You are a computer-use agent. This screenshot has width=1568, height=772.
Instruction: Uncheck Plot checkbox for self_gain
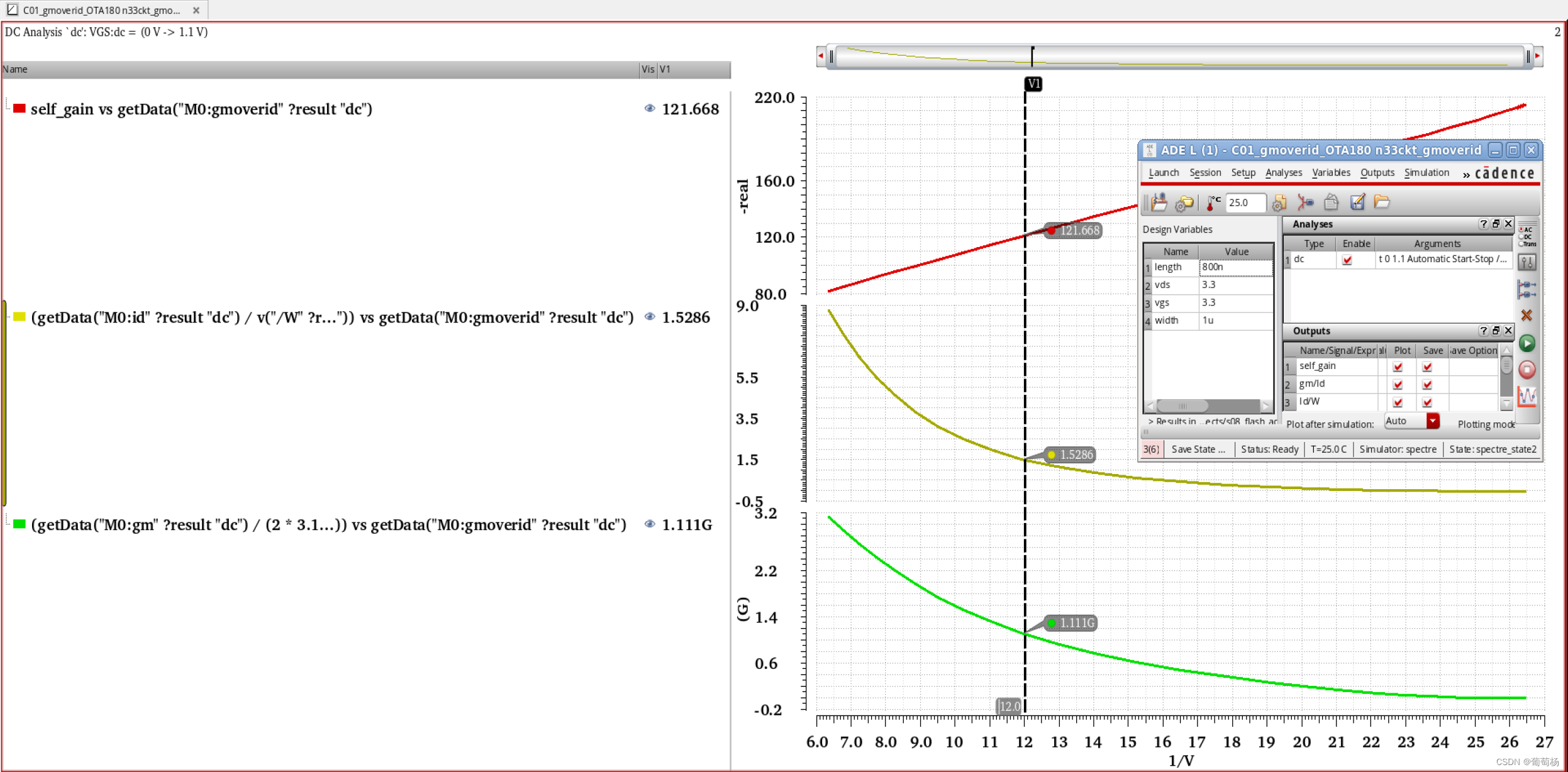click(1398, 367)
